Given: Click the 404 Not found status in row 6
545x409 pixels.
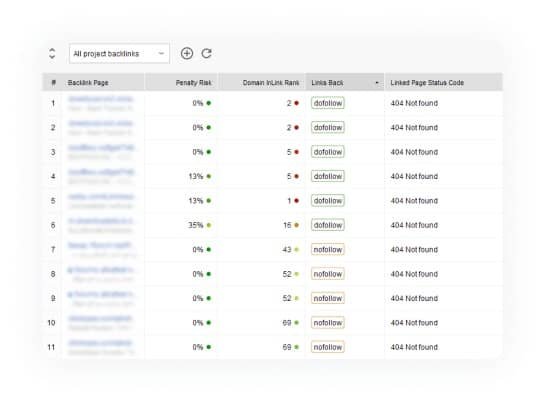Looking at the screenshot, I should (414, 225).
